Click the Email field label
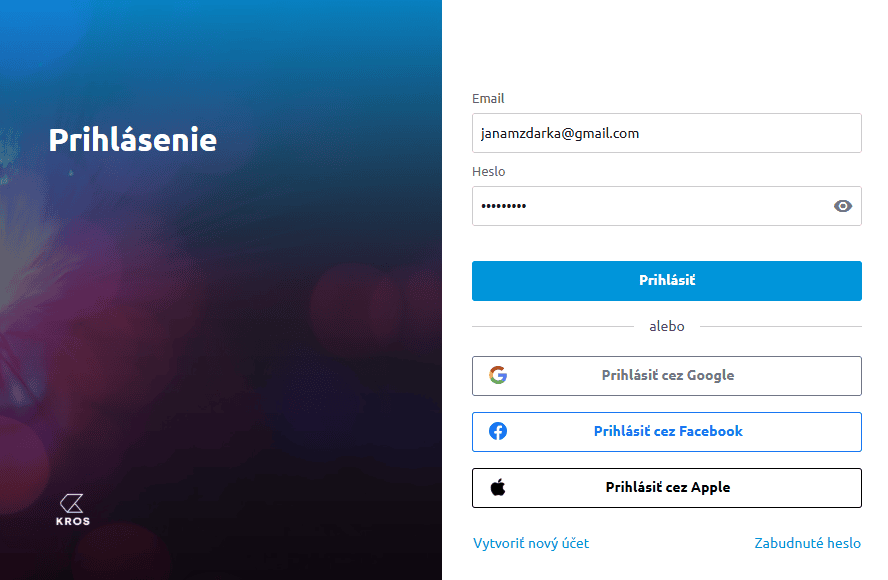888x580 pixels. click(488, 99)
